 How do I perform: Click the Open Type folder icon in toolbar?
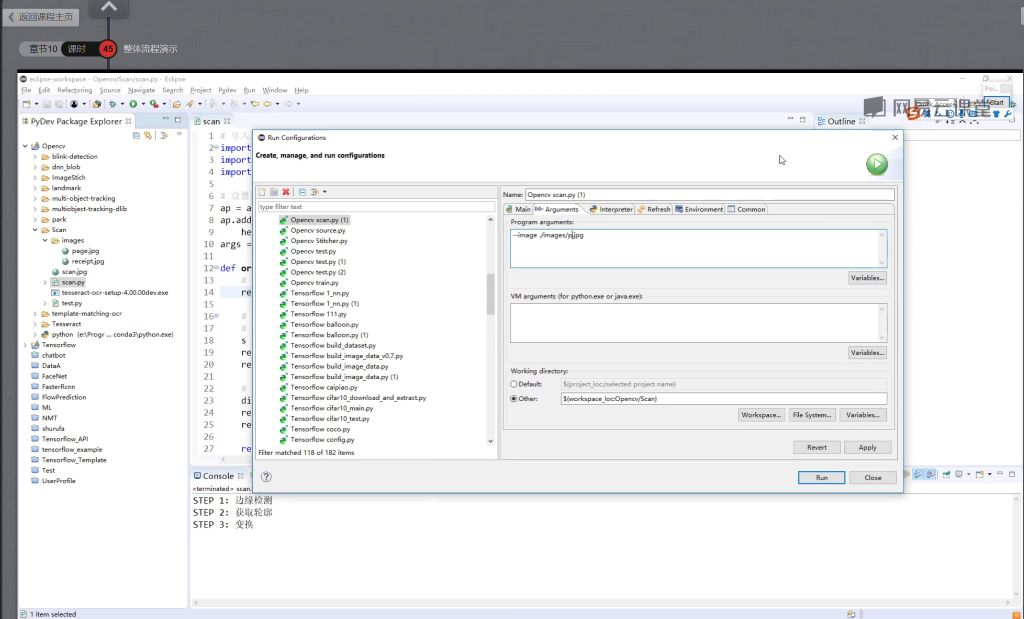177,104
